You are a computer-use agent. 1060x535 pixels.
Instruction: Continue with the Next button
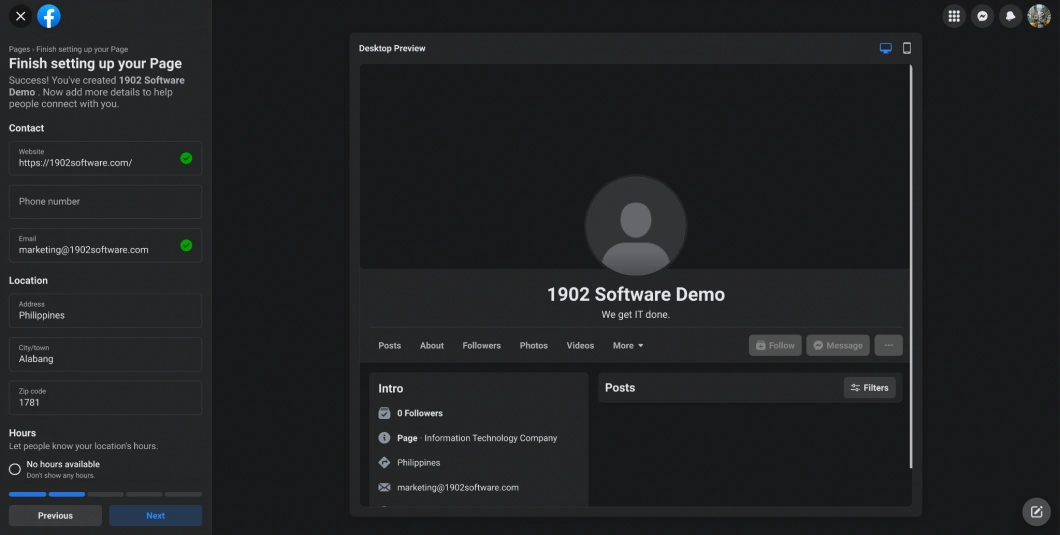click(155, 515)
